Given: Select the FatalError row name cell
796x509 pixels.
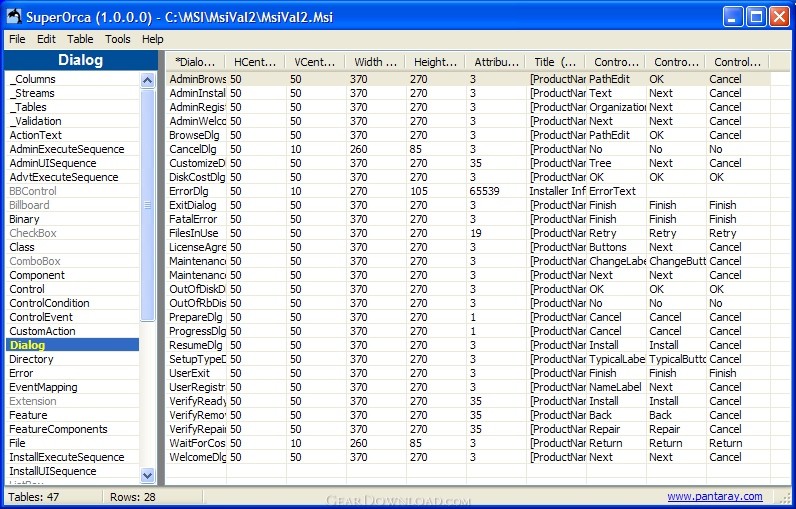Looking at the screenshot, I should click(196, 219).
